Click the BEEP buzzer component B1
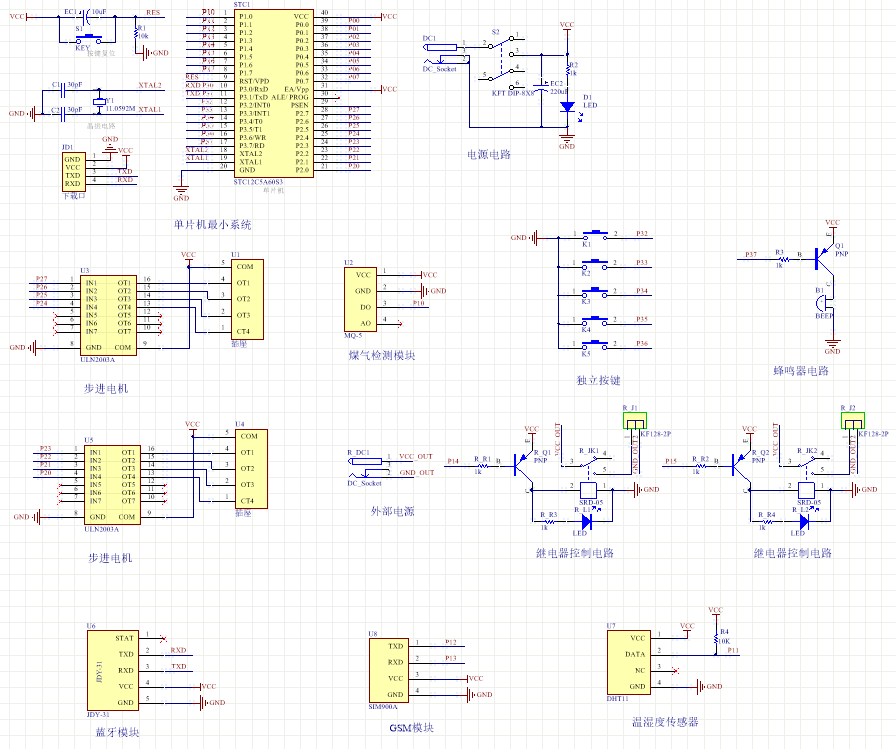This screenshot has height=749, width=896. (x=824, y=301)
